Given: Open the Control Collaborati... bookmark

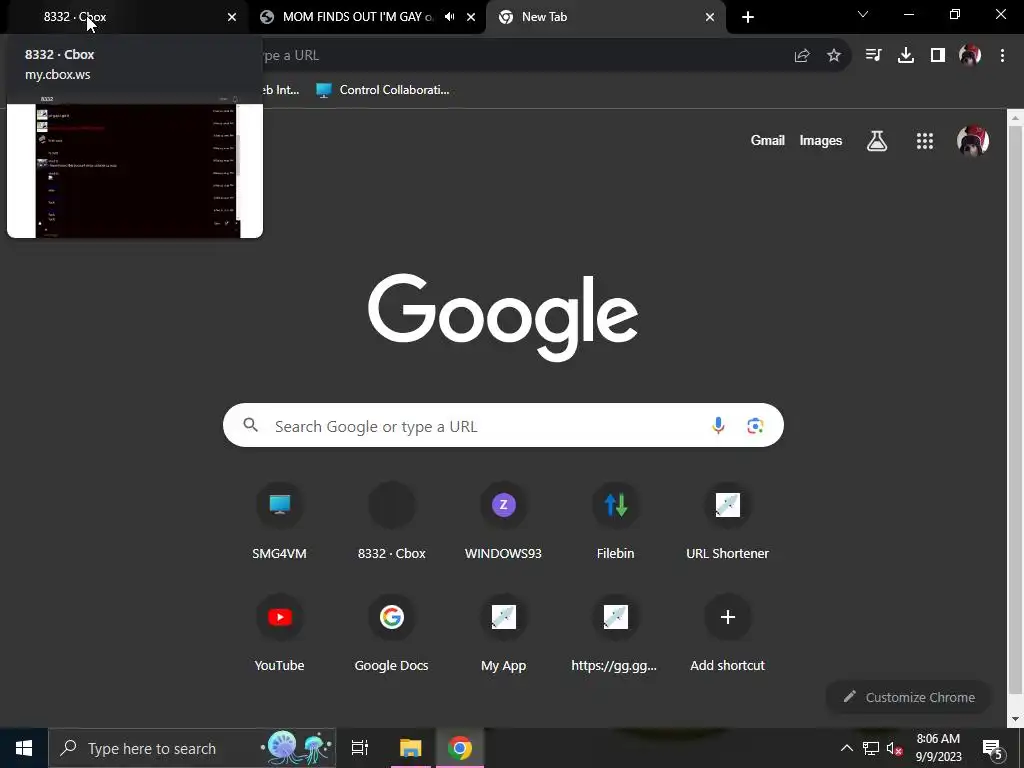Looking at the screenshot, I should click(383, 90).
